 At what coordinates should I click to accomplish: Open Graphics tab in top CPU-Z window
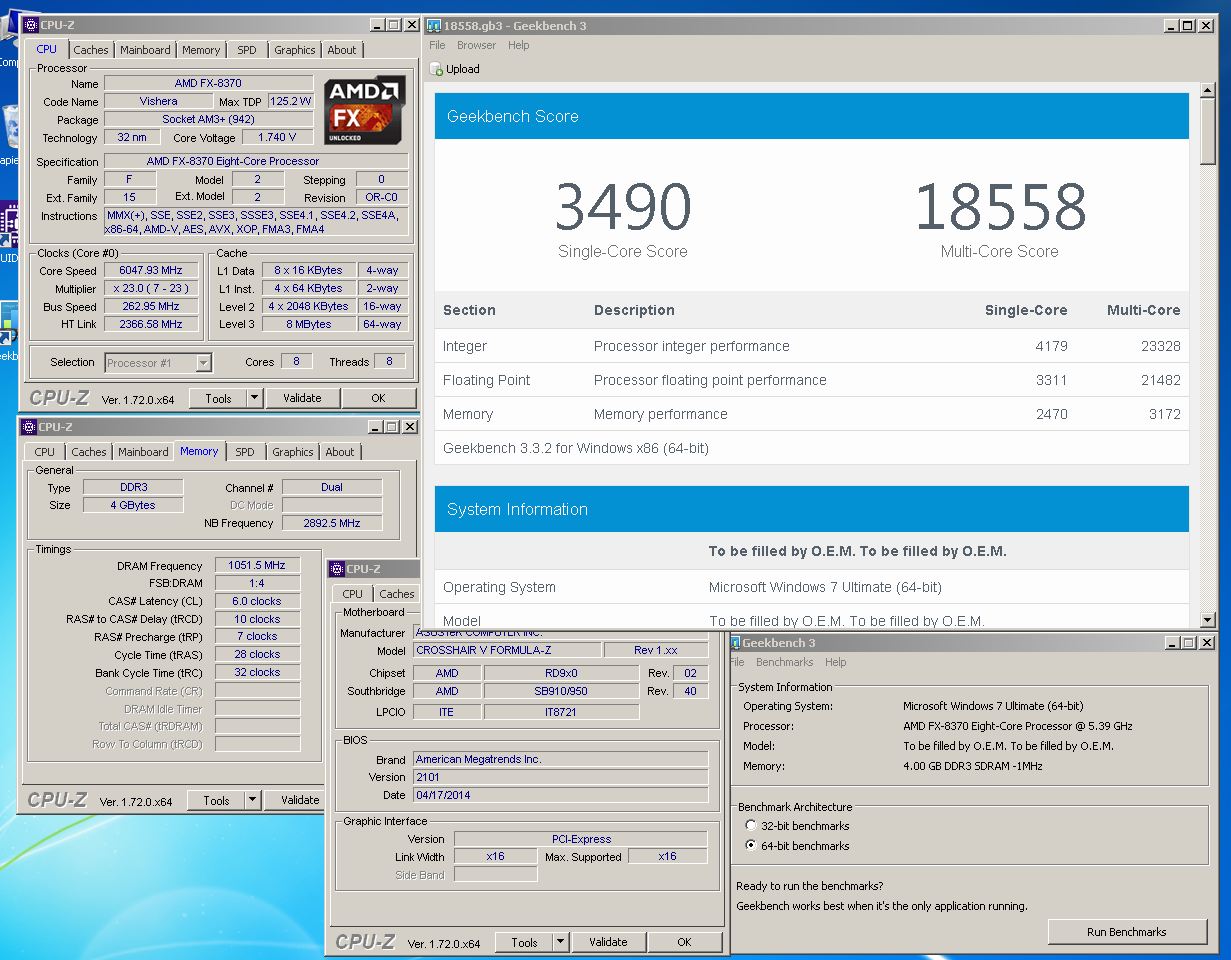pos(295,50)
